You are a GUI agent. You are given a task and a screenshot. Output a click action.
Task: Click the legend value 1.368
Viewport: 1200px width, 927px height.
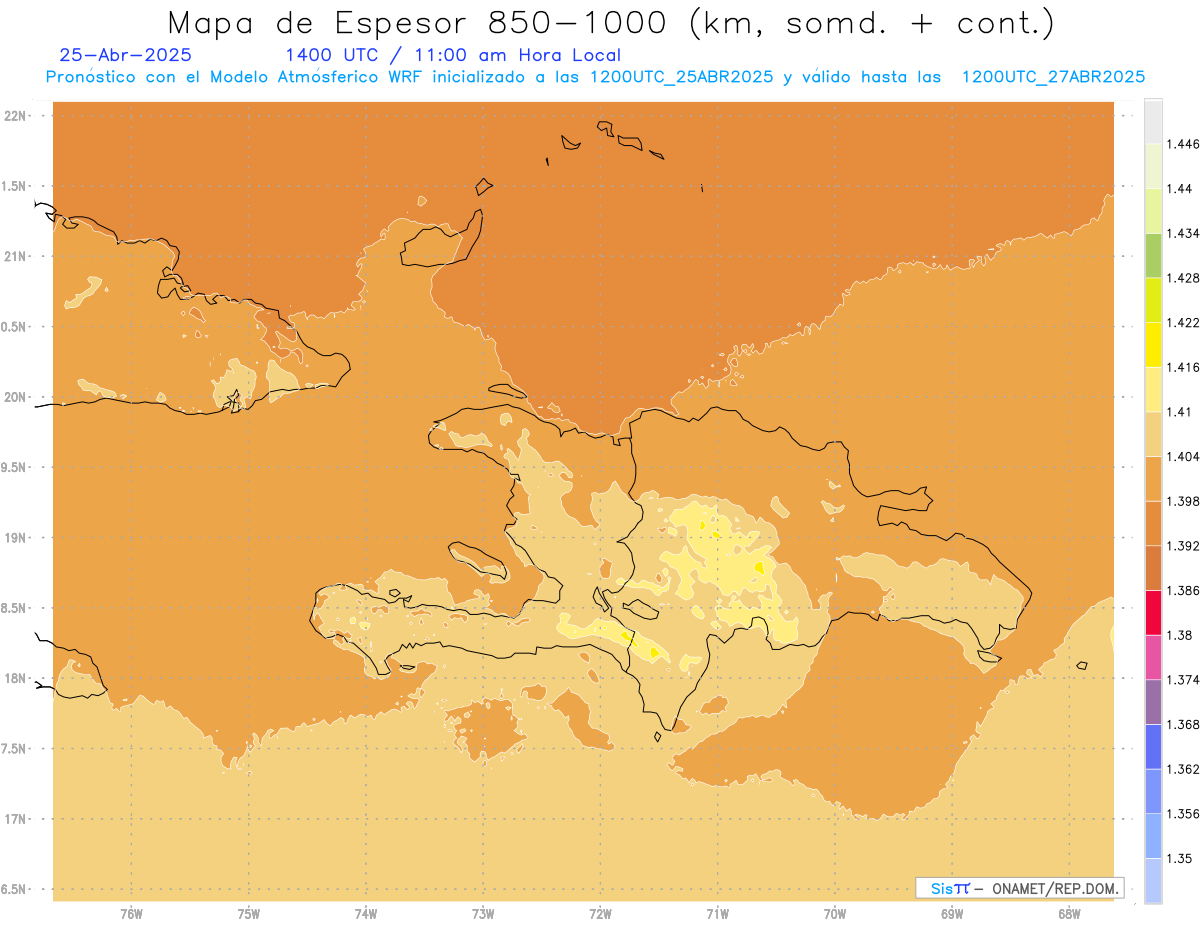coord(1183,724)
